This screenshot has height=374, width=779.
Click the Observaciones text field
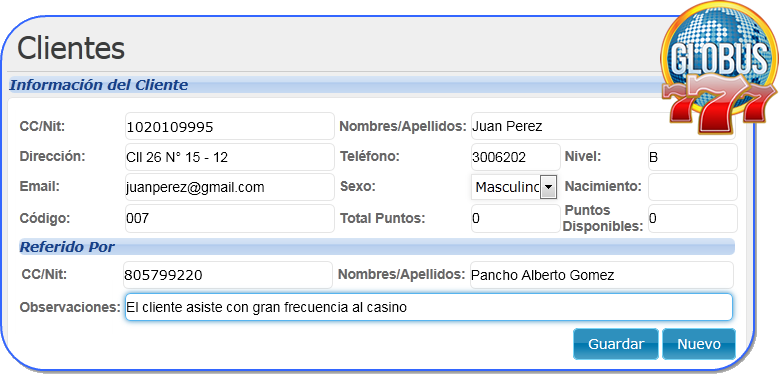tap(428, 307)
